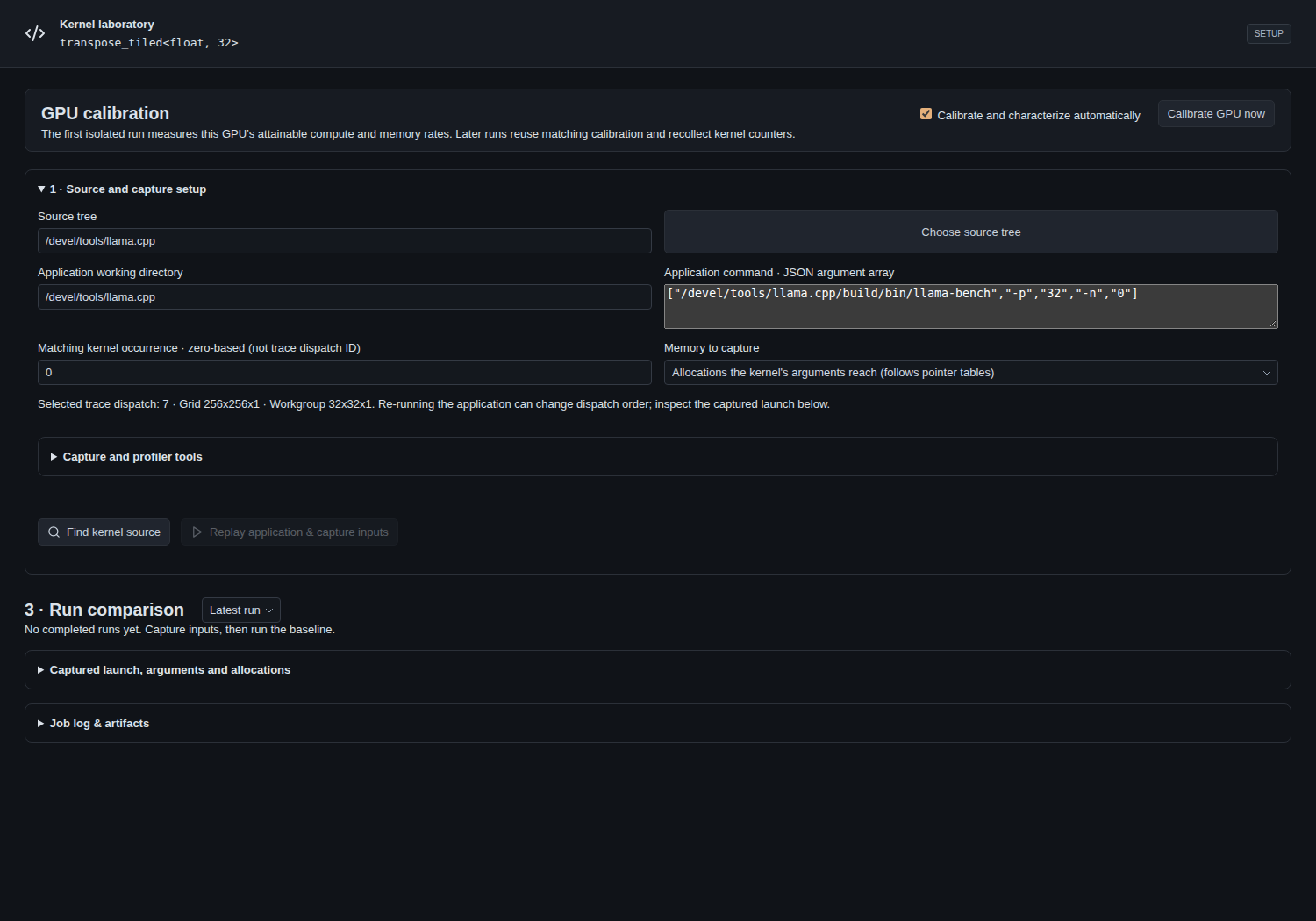1316x921 pixels.
Task: Click the Matching kernel occurrence field
Action: pos(345,373)
